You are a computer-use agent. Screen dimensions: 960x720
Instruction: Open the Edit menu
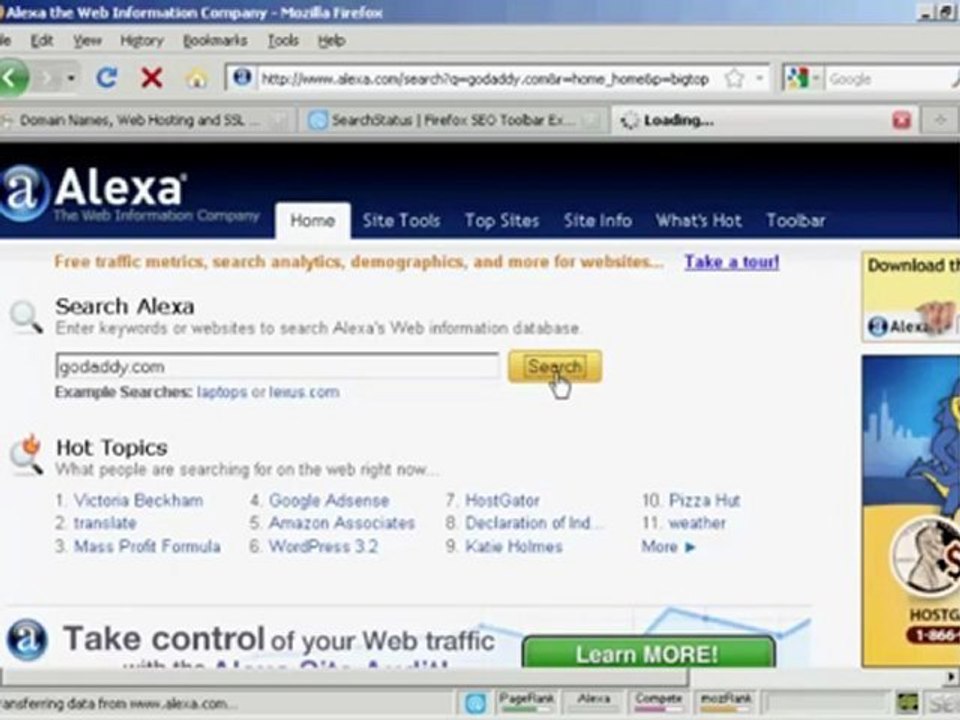point(42,41)
